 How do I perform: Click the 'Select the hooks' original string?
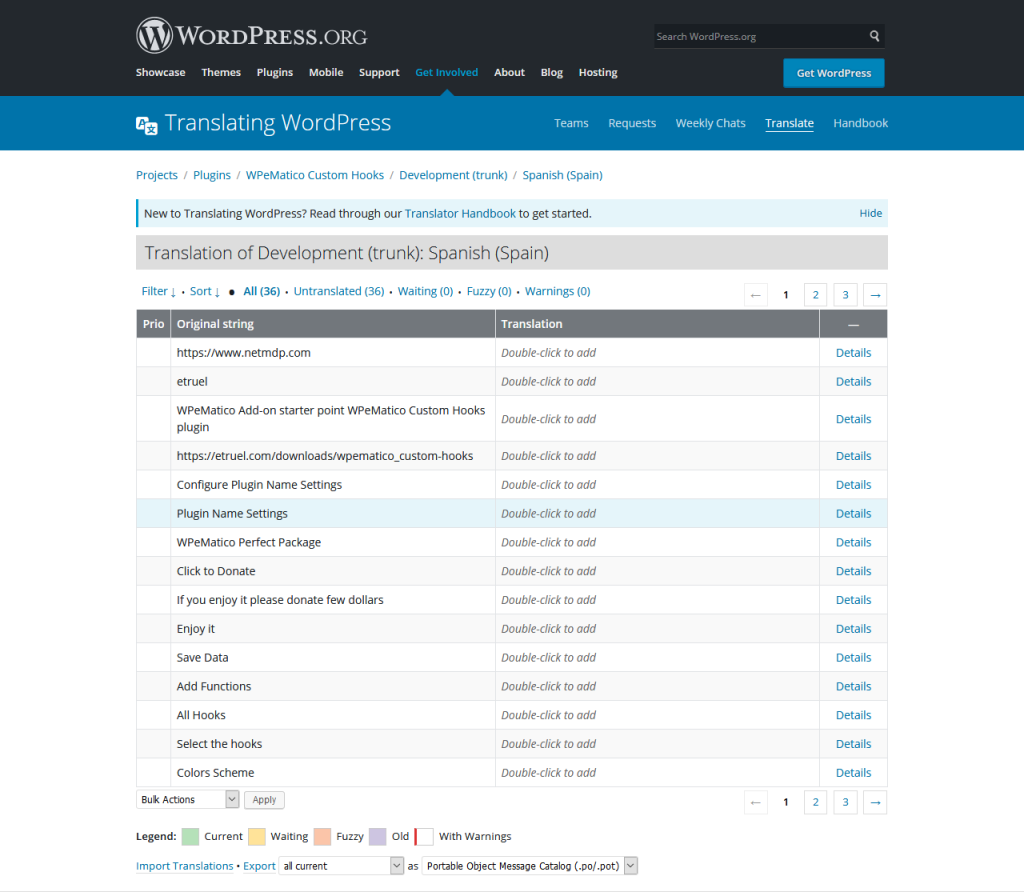[219, 744]
